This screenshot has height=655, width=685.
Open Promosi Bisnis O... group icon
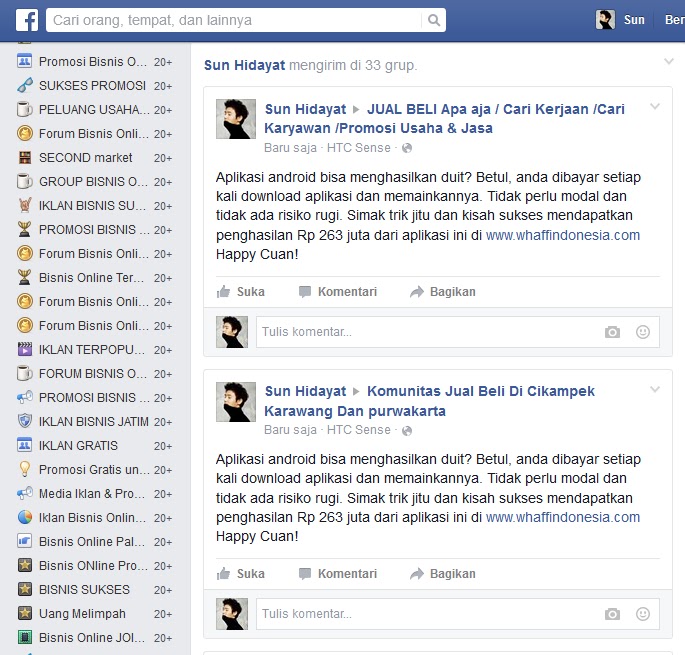(x=24, y=61)
